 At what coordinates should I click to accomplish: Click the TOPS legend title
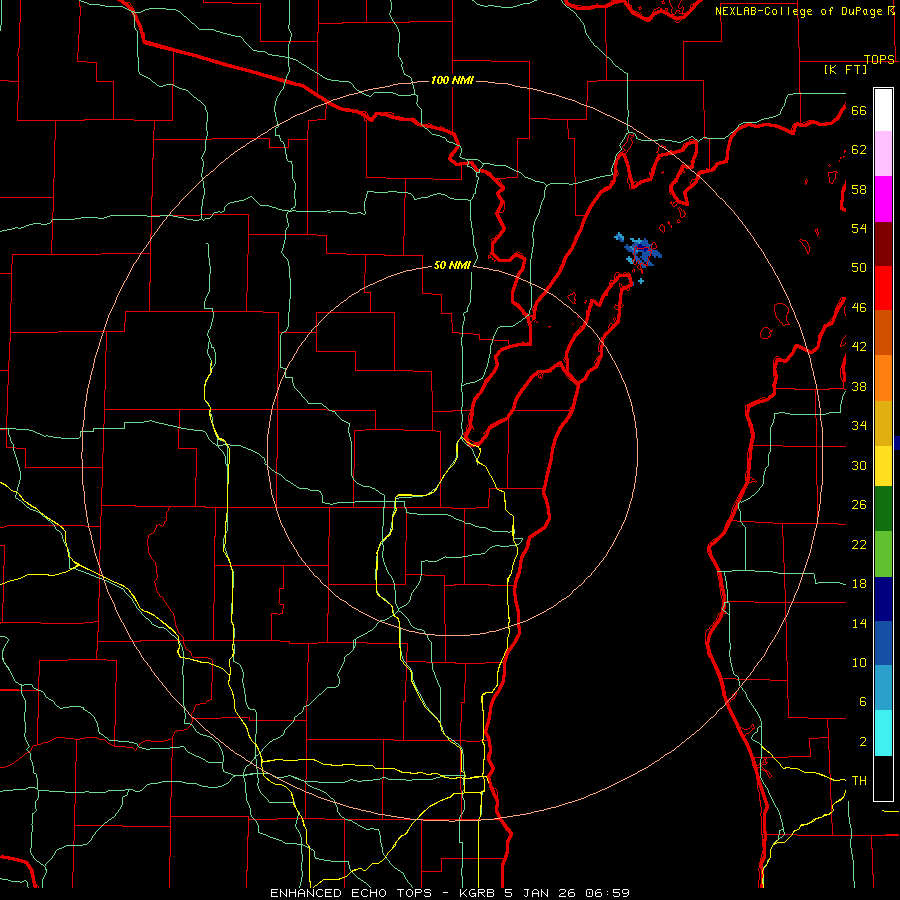tap(879, 59)
